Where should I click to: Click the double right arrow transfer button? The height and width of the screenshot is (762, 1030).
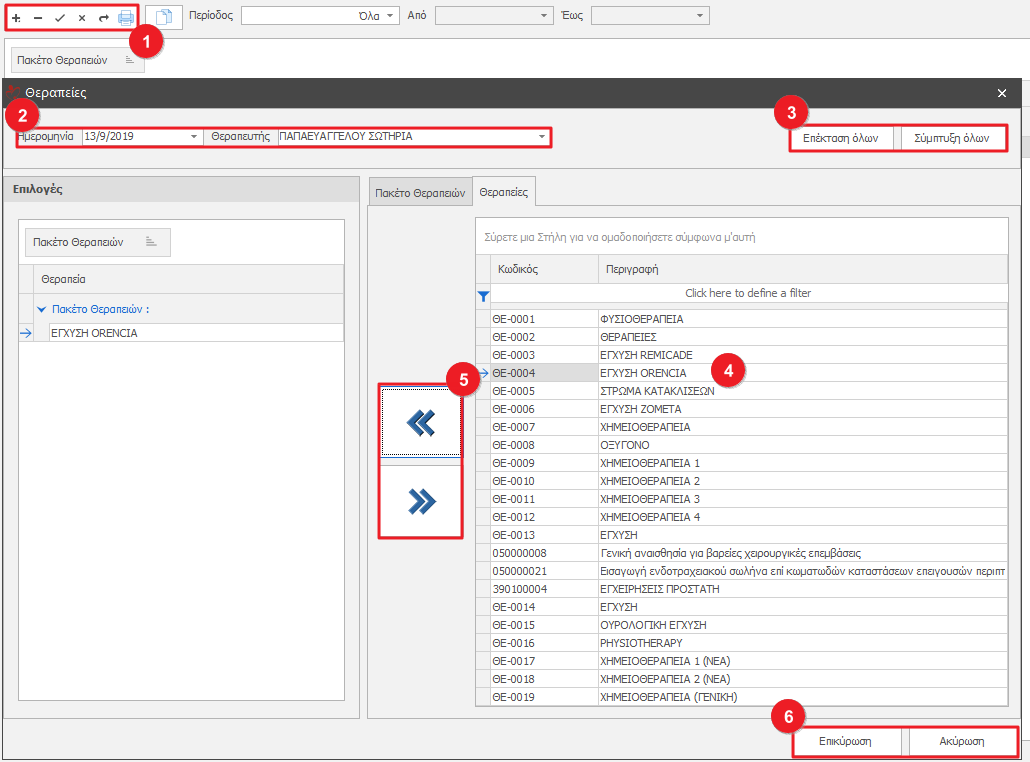[421, 502]
